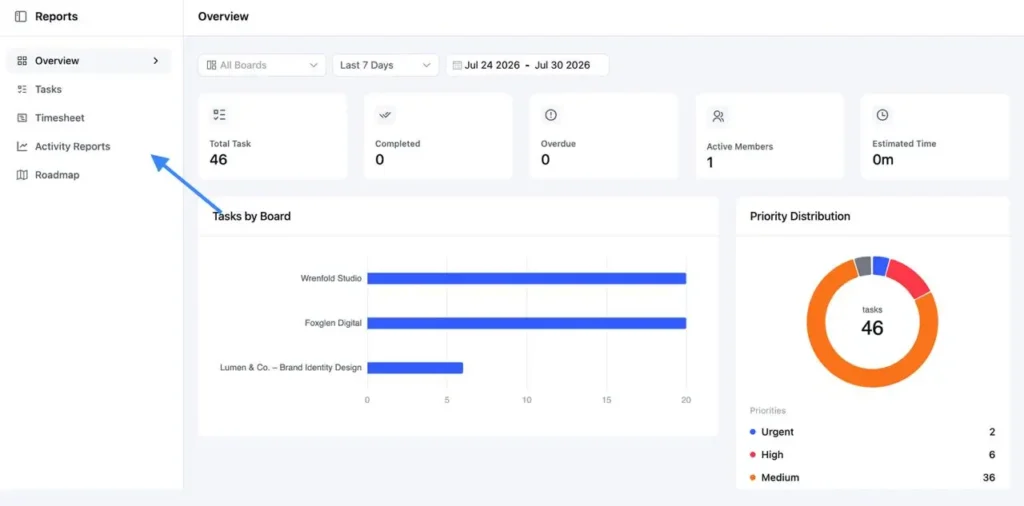
Task: Click the Medium count 36
Action: coord(989,478)
